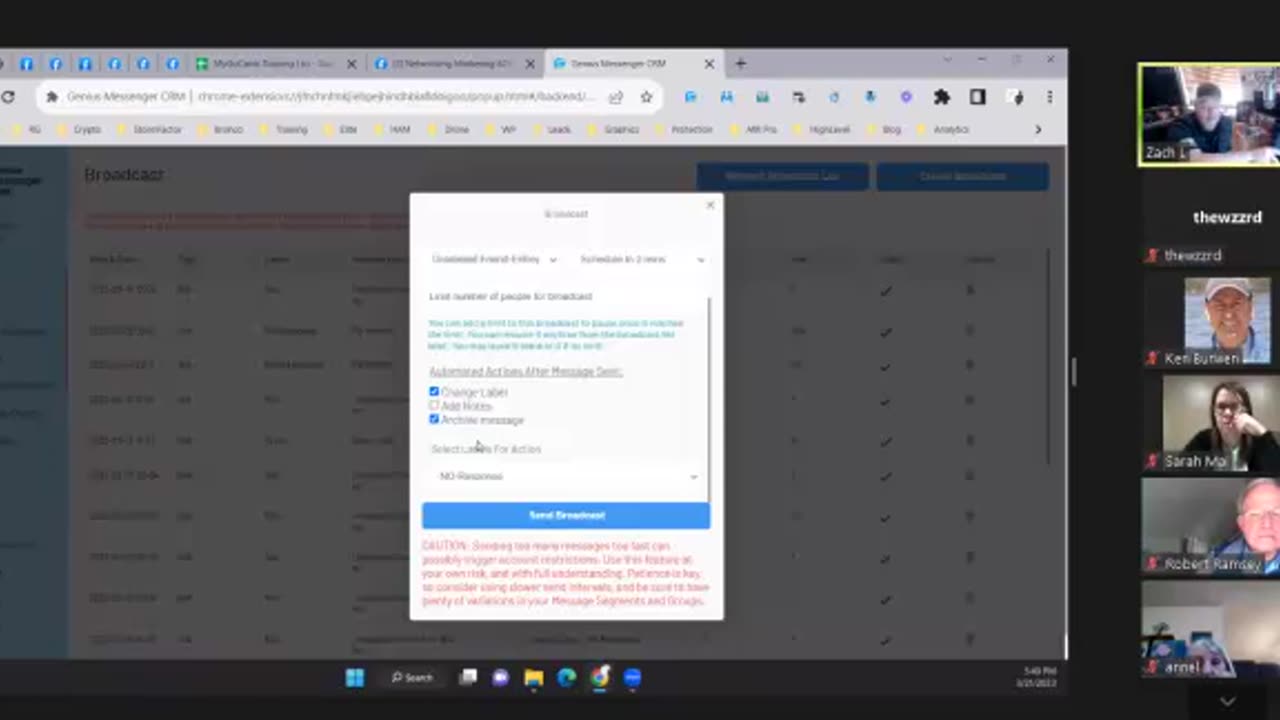Click the Windows Start button in taskbar
Screen dimensions: 1280x720
point(355,678)
